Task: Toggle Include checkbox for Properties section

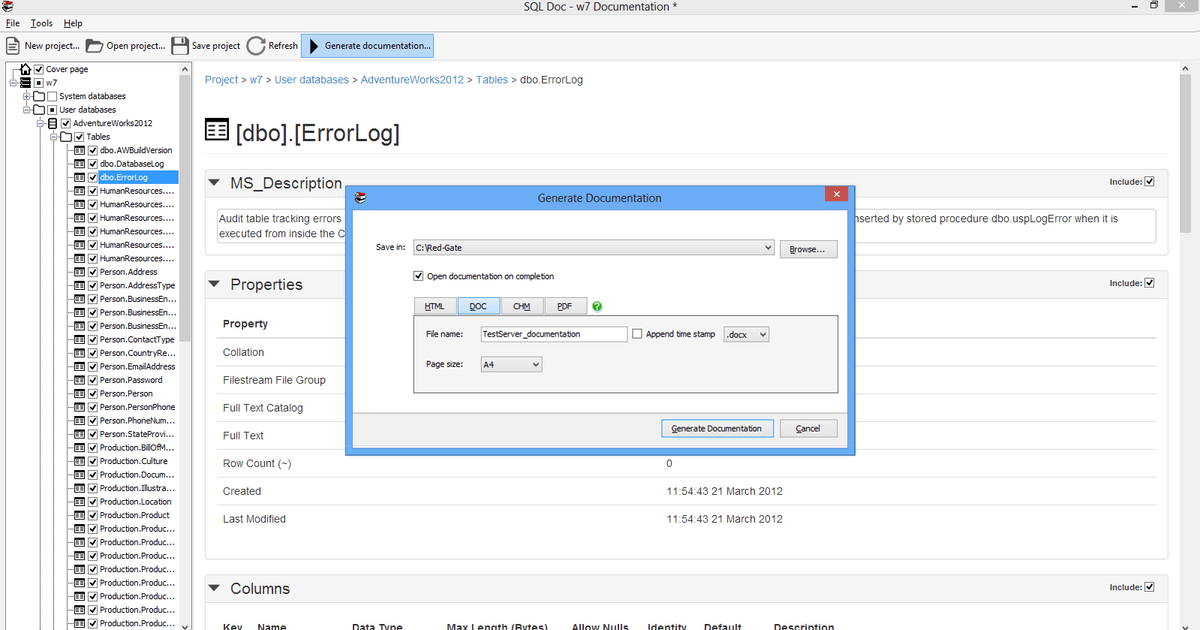Action: tap(1149, 283)
